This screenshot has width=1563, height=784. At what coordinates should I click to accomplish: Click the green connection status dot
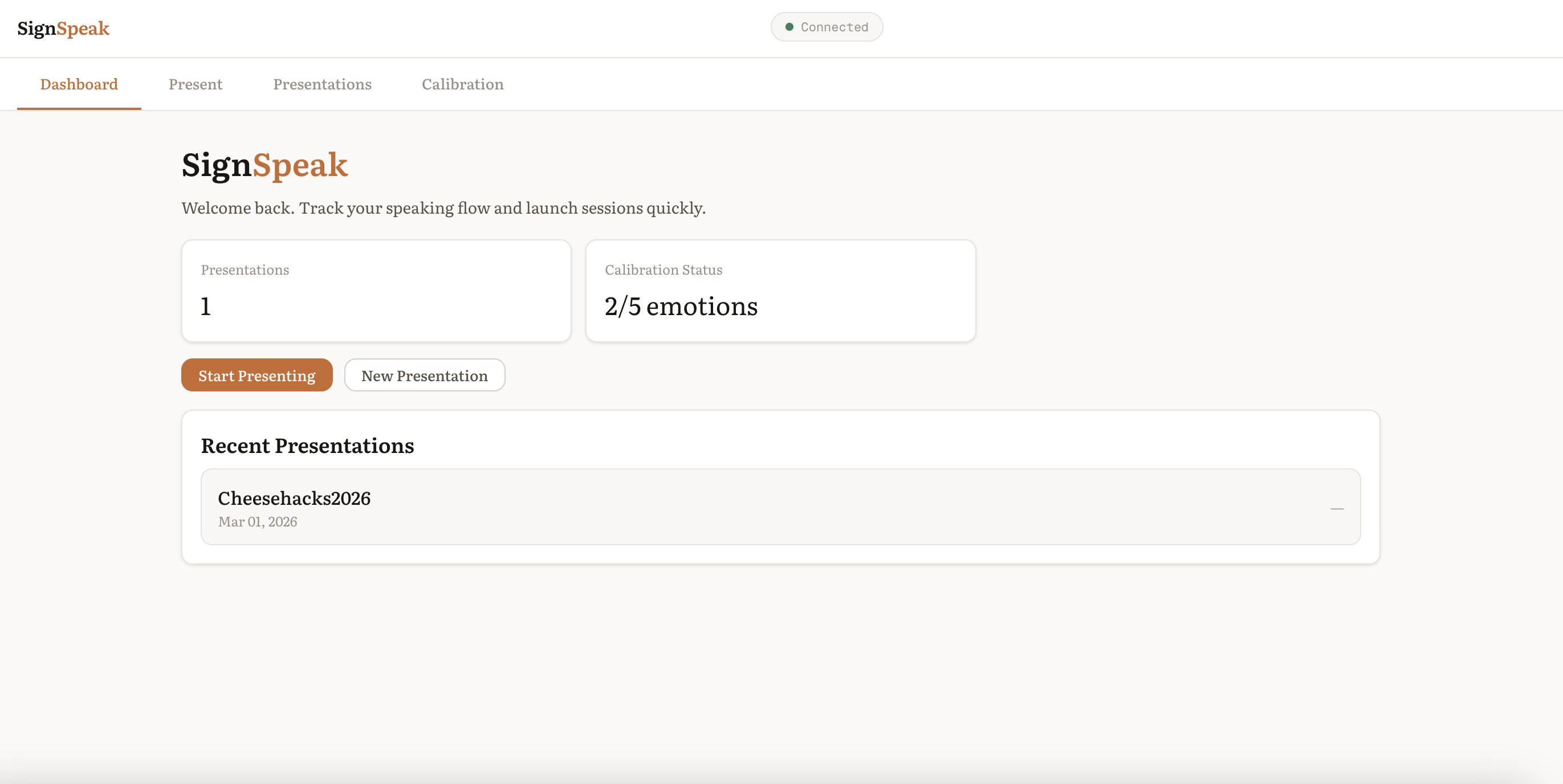pos(789,27)
